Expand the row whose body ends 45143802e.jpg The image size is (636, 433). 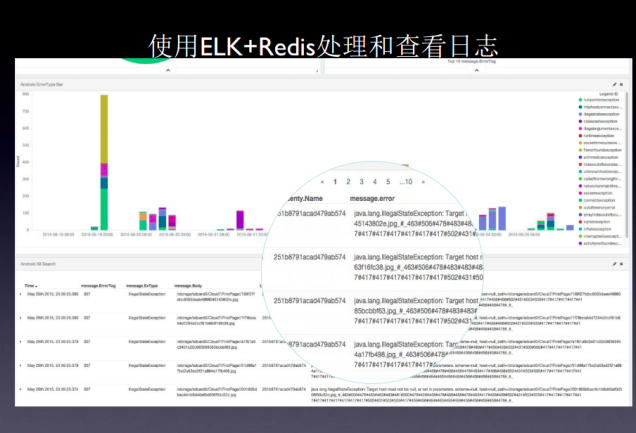[21, 294]
